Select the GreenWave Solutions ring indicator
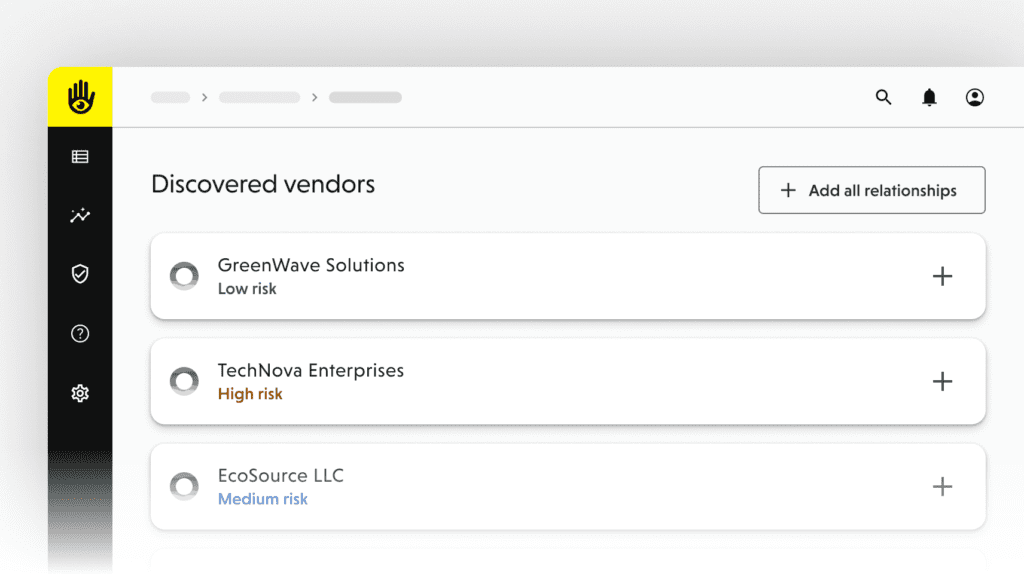Viewport: 1024px width, 575px height. (x=184, y=277)
